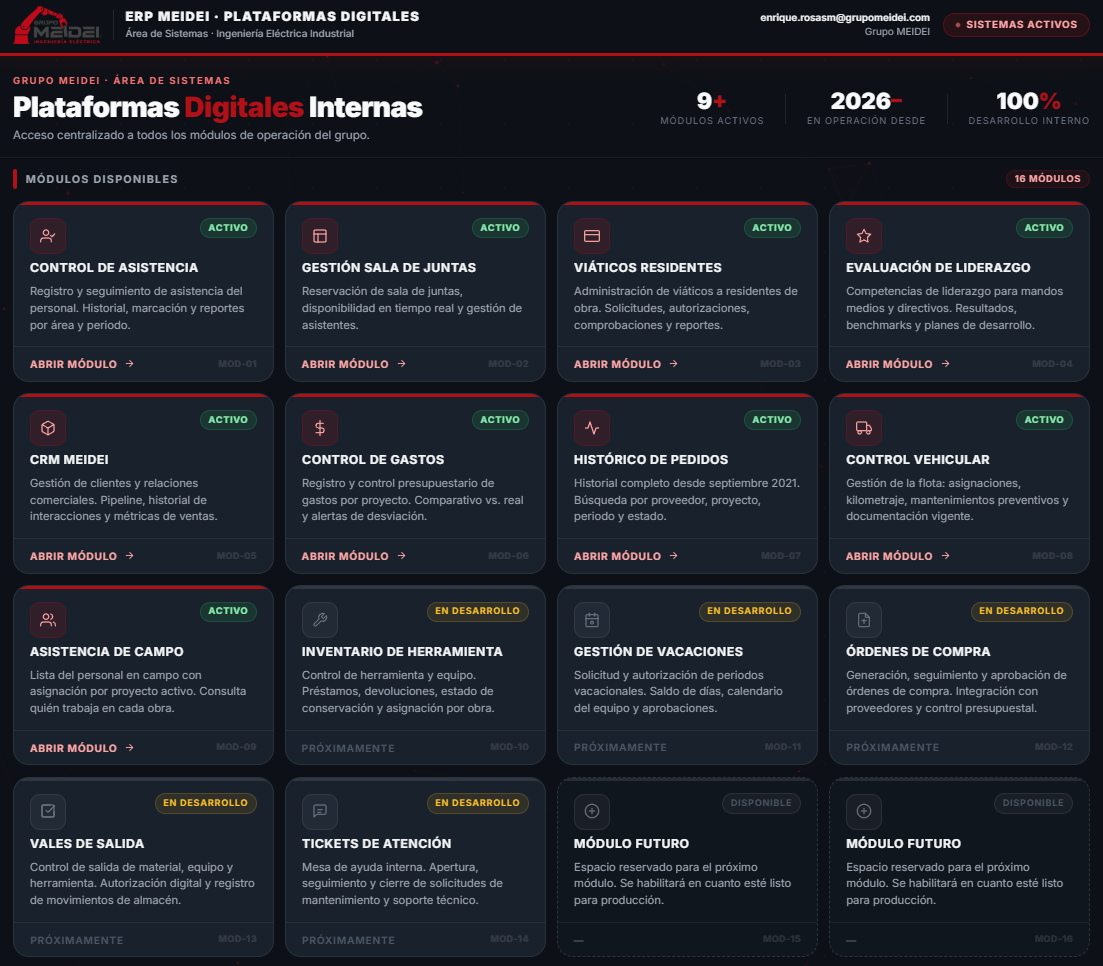
Task: Click Disponible badge on MOD-16 card
Action: coord(1033,803)
